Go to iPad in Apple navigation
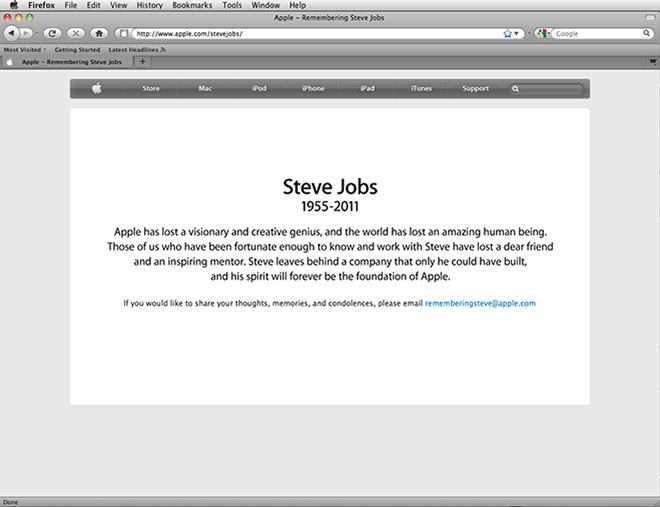 coord(367,88)
